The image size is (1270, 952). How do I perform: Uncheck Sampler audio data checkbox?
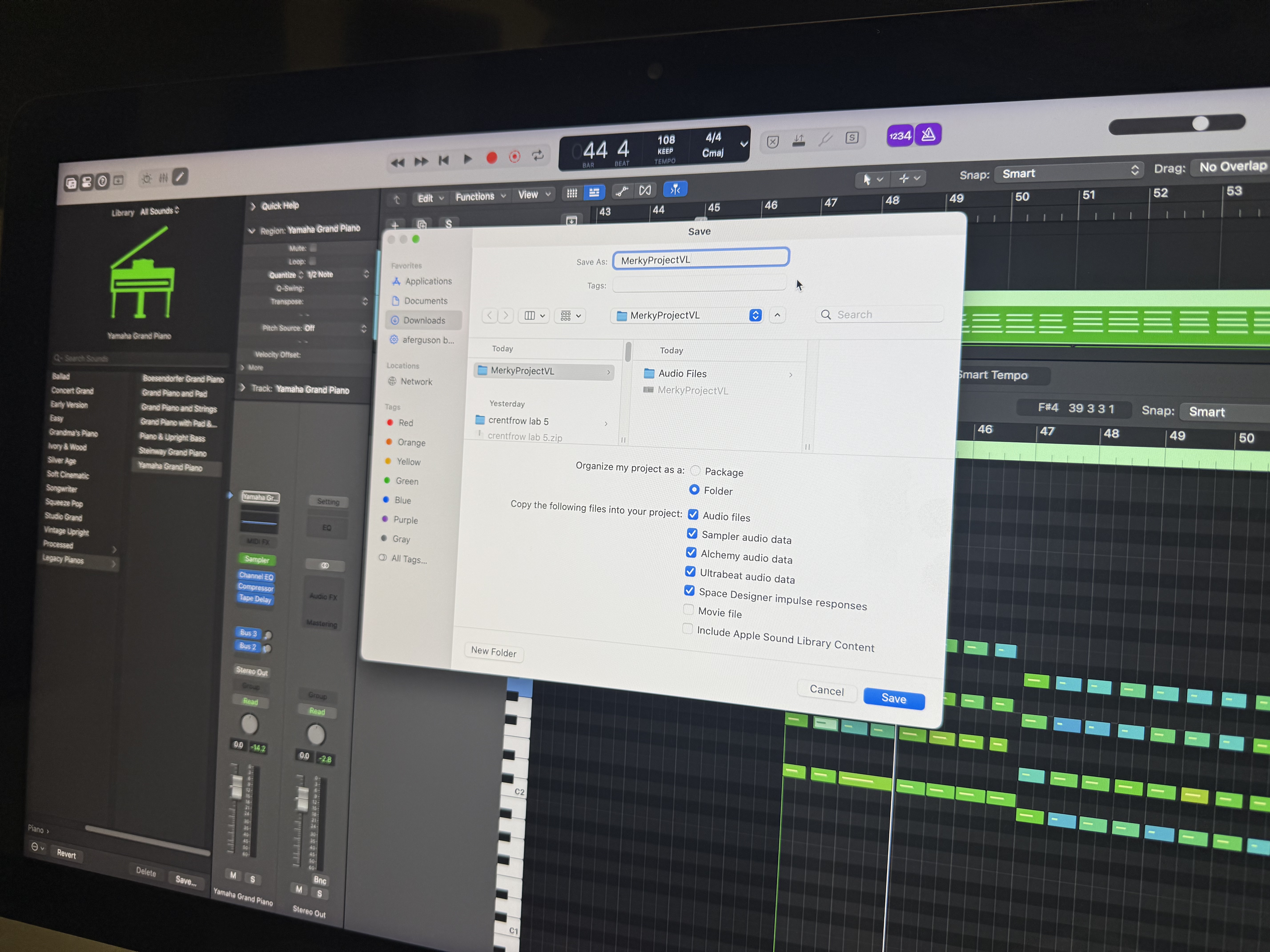click(x=692, y=534)
